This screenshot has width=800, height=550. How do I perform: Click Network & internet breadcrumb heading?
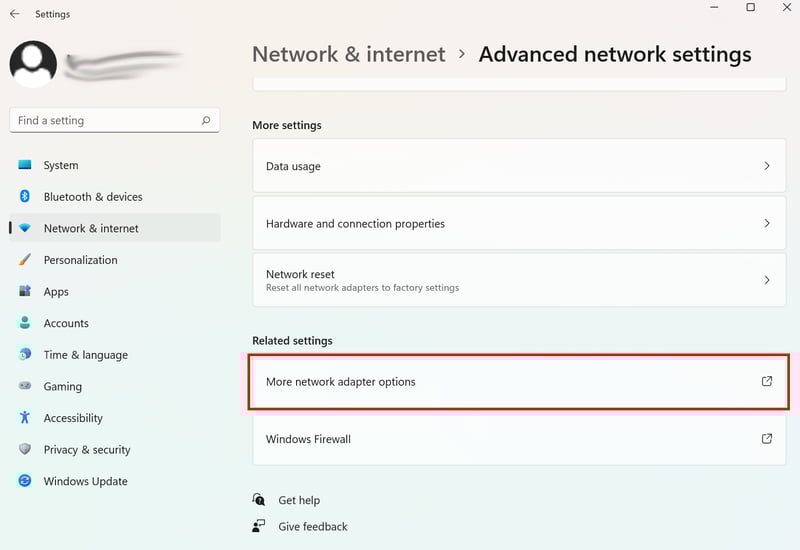(x=349, y=55)
